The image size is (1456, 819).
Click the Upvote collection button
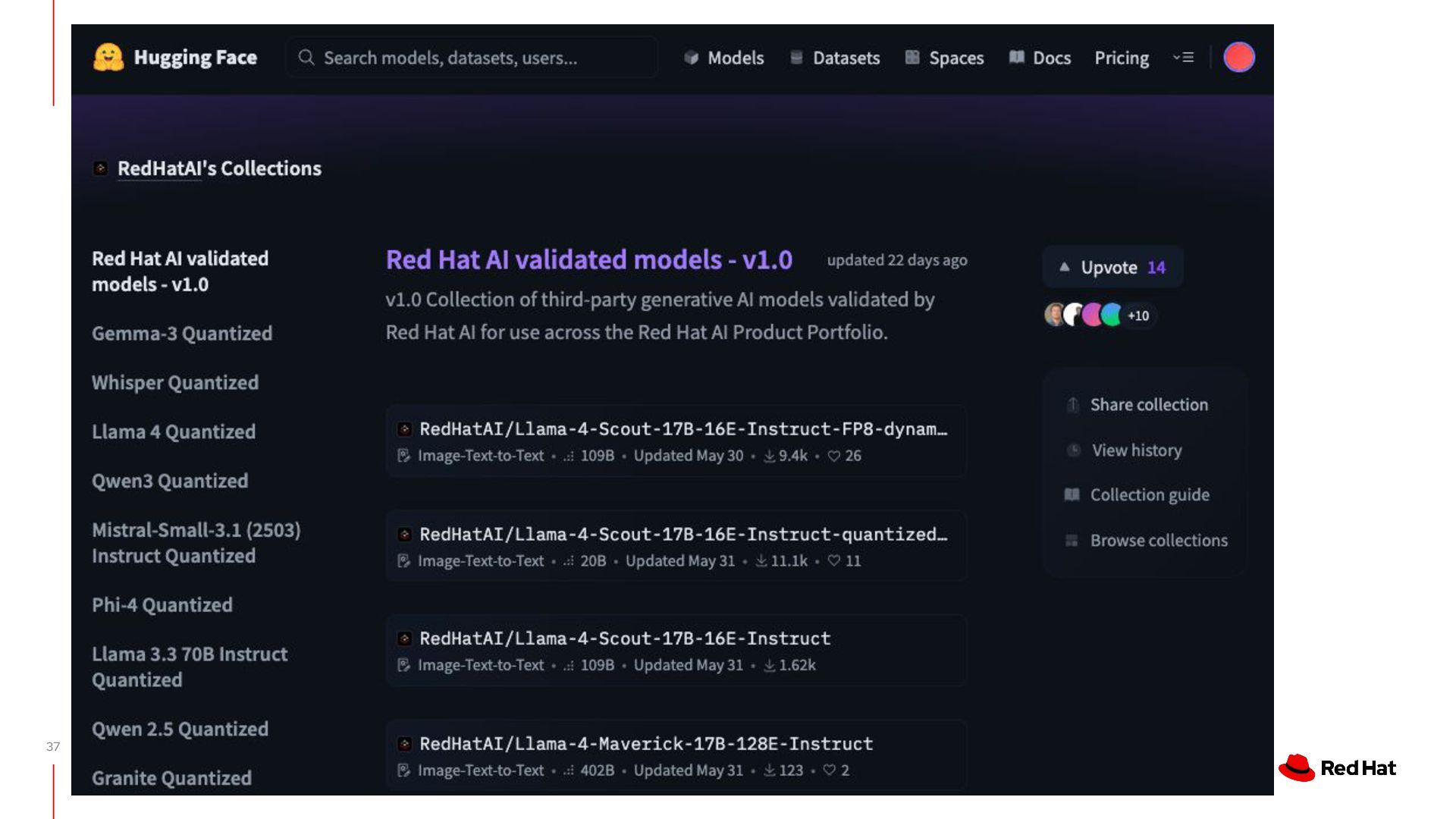1112,267
